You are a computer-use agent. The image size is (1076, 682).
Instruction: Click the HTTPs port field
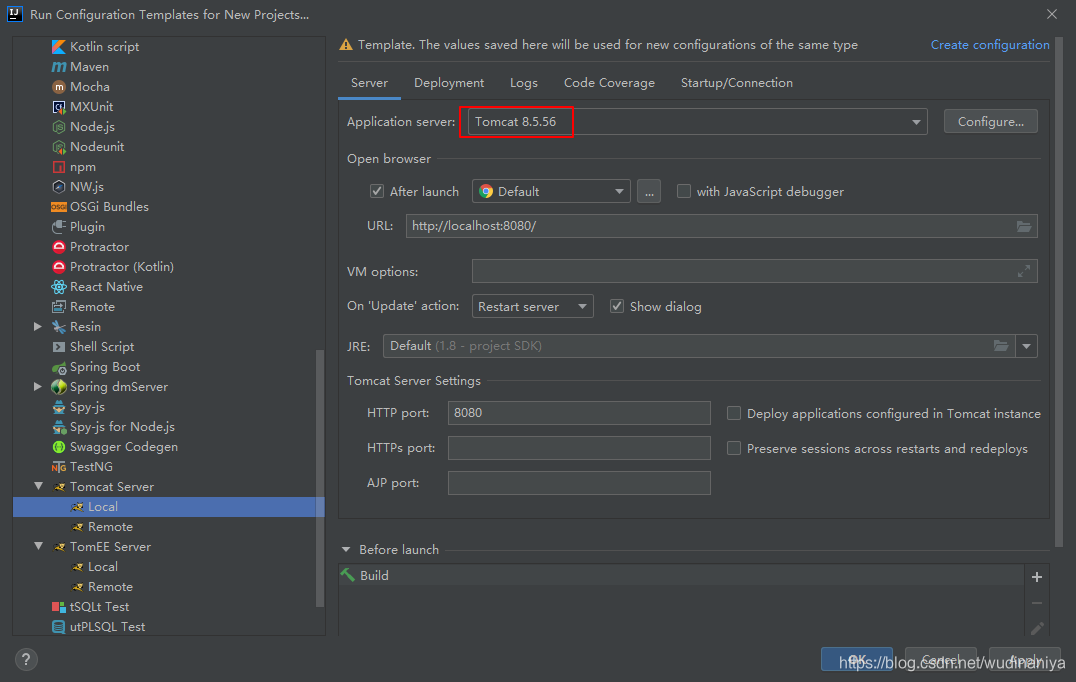coord(579,448)
